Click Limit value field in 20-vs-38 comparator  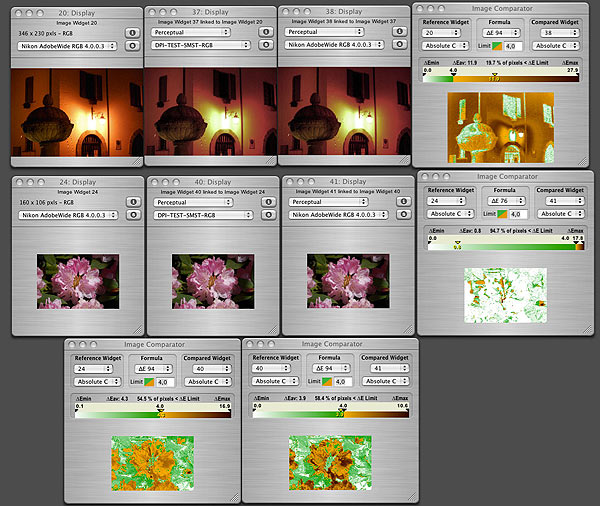point(513,46)
